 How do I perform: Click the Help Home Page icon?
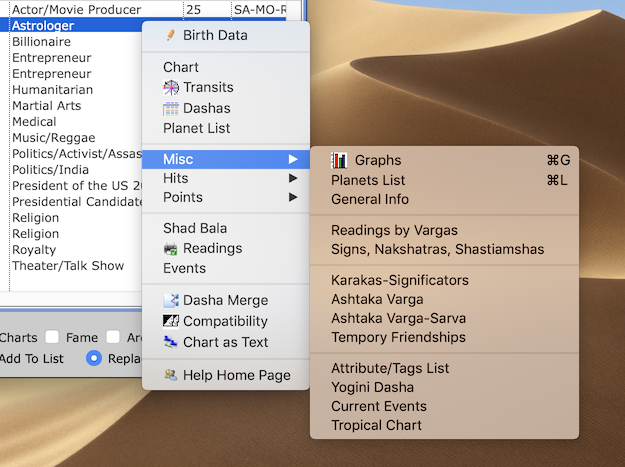tap(171, 376)
